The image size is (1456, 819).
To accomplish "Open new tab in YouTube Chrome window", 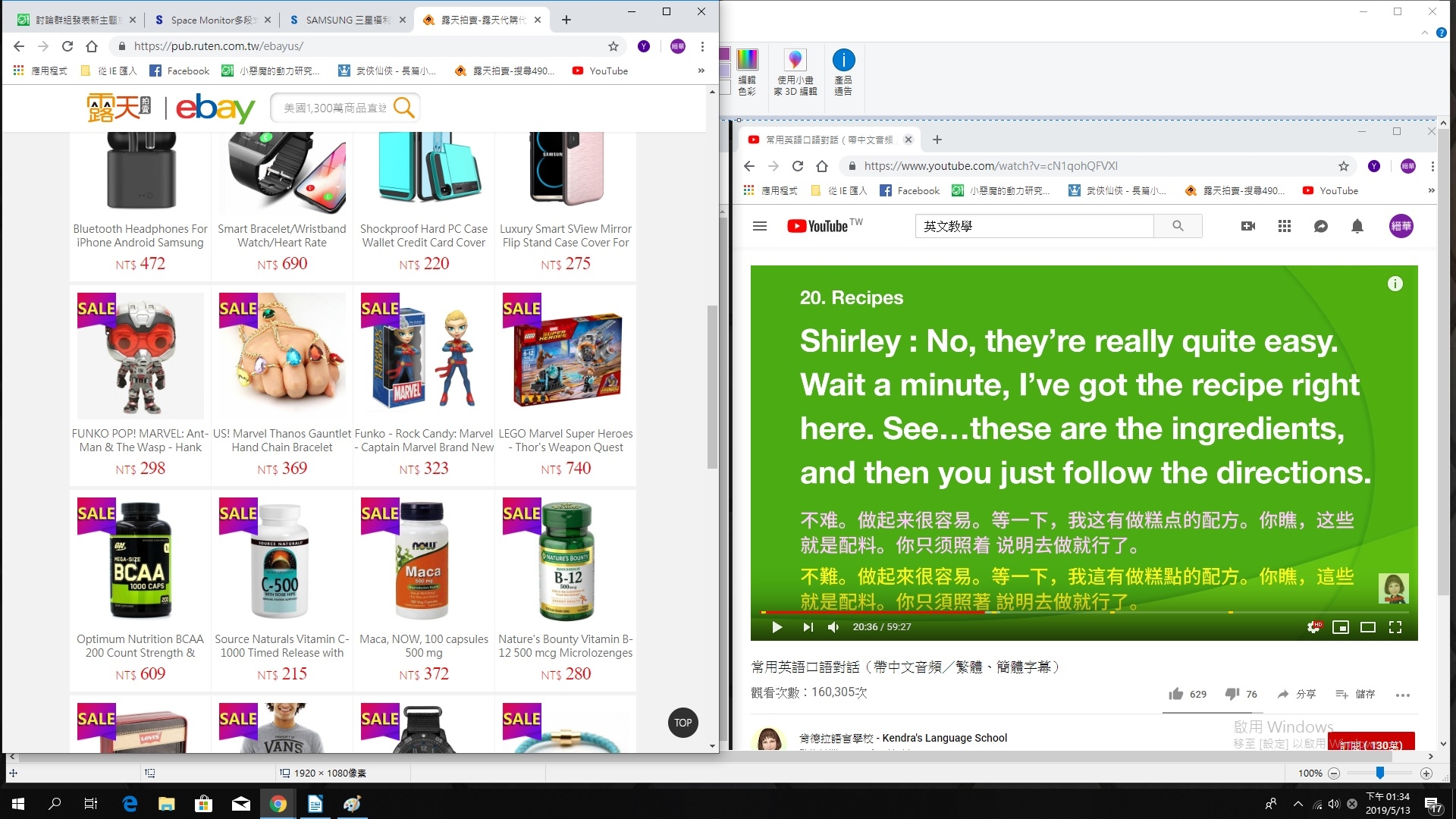I will [937, 140].
